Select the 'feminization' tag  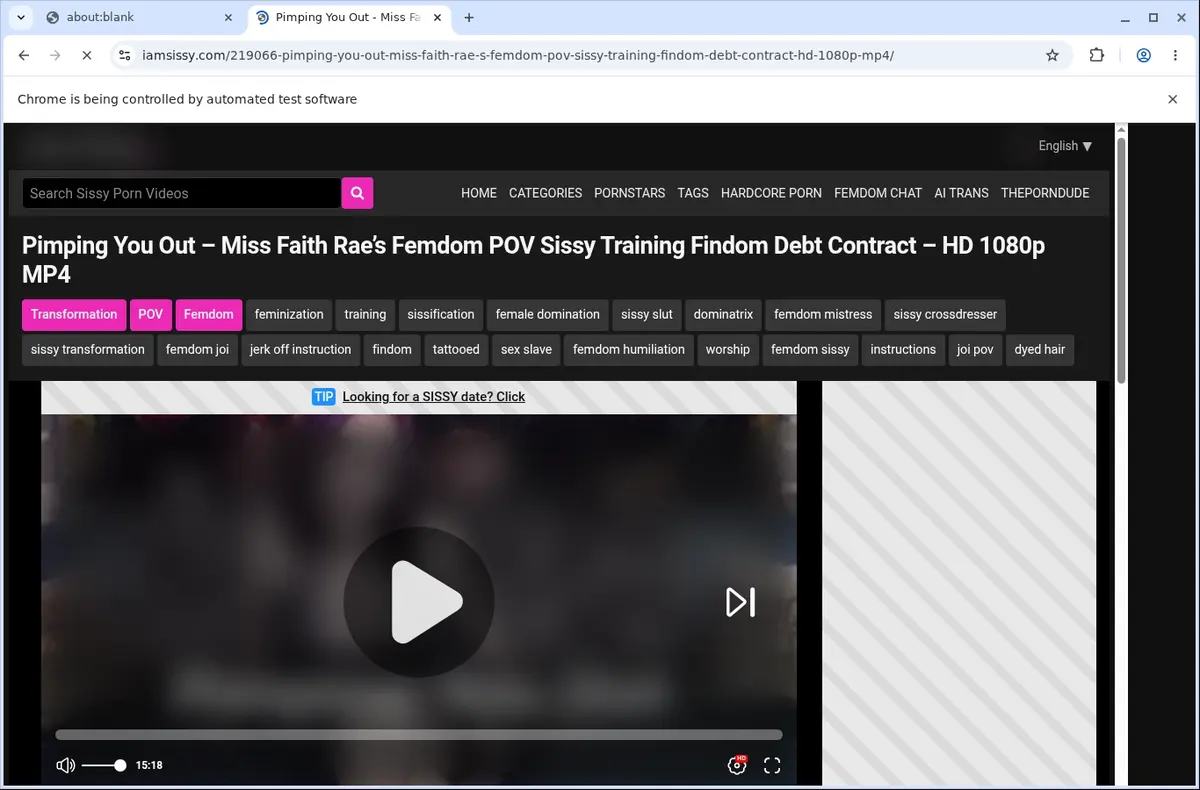pyautogui.click(x=289, y=314)
